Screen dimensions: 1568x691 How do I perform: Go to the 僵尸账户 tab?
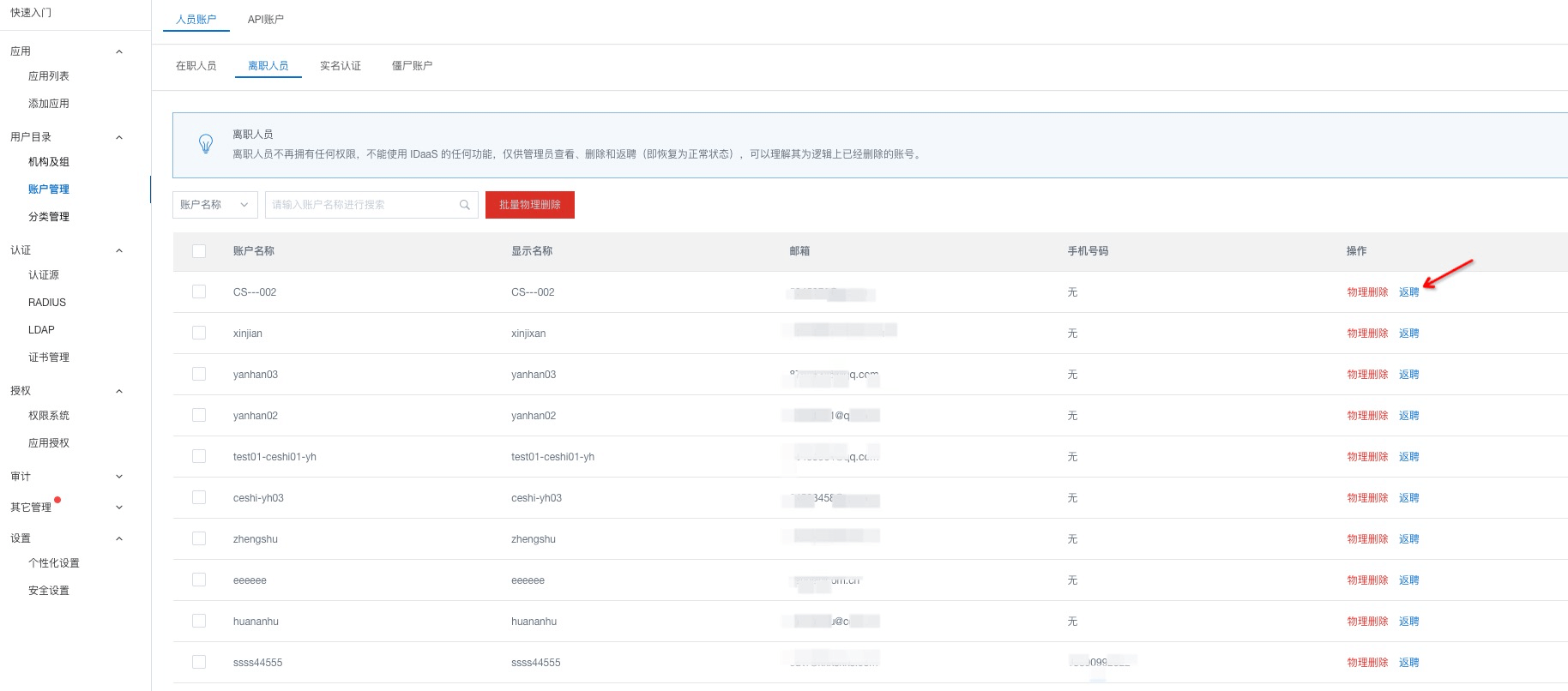[412, 66]
